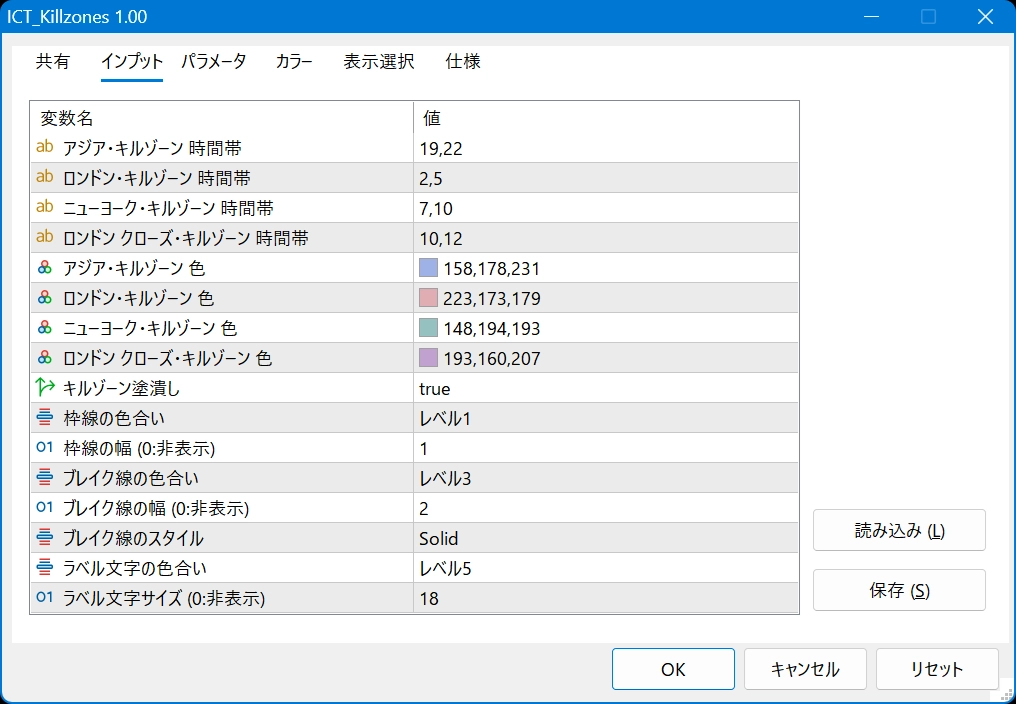Switch to the カラー tab
Viewport: 1016px width, 704px height.
pyautogui.click(x=294, y=62)
